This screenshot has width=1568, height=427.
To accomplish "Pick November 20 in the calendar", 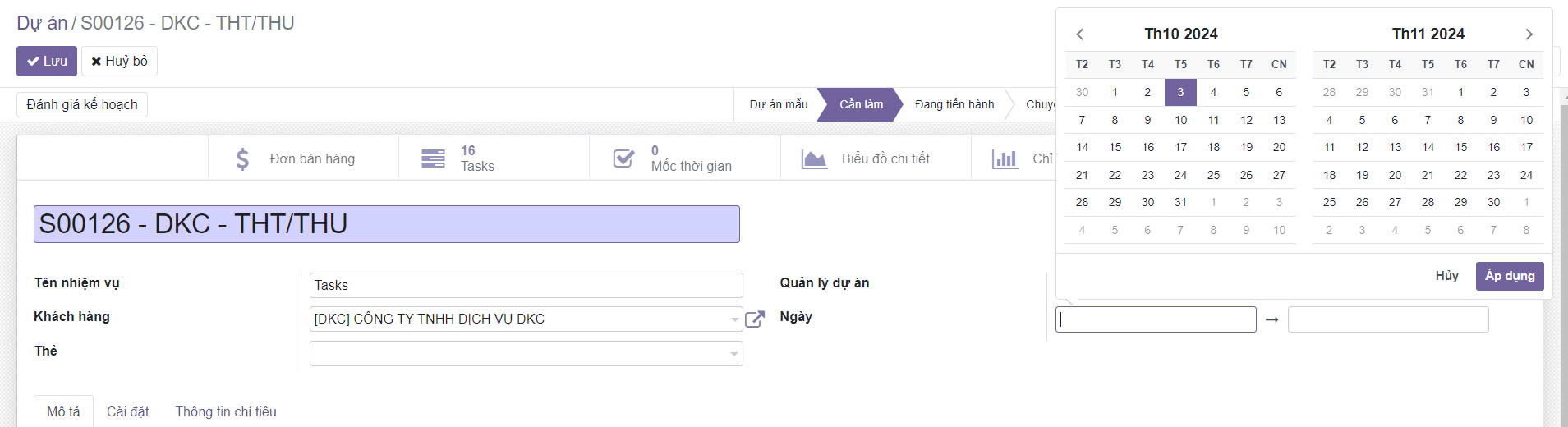I will click(x=1395, y=175).
